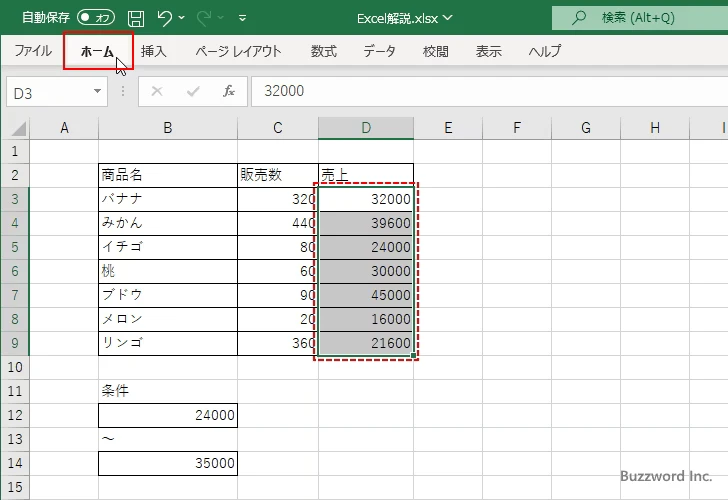The image size is (728, 500).
Task: Open the 表示 tab
Action: pos(489,51)
